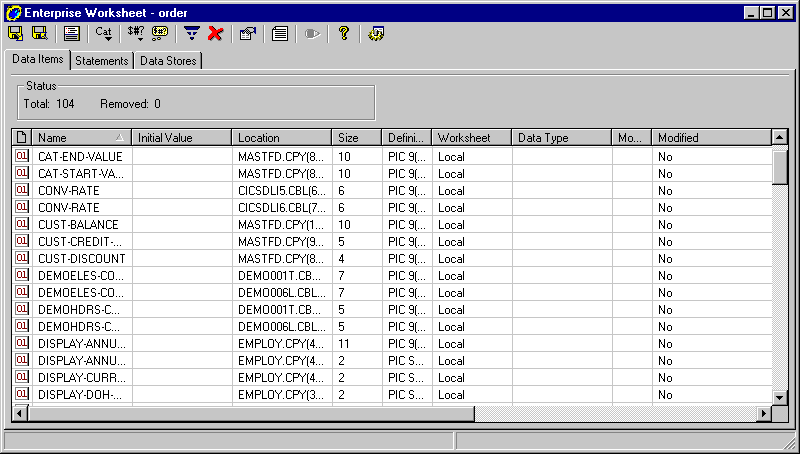This screenshot has height=454, width=800.
Task: Click the horizontal scrollbar left arrow
Action: click(x=19, y=414)
